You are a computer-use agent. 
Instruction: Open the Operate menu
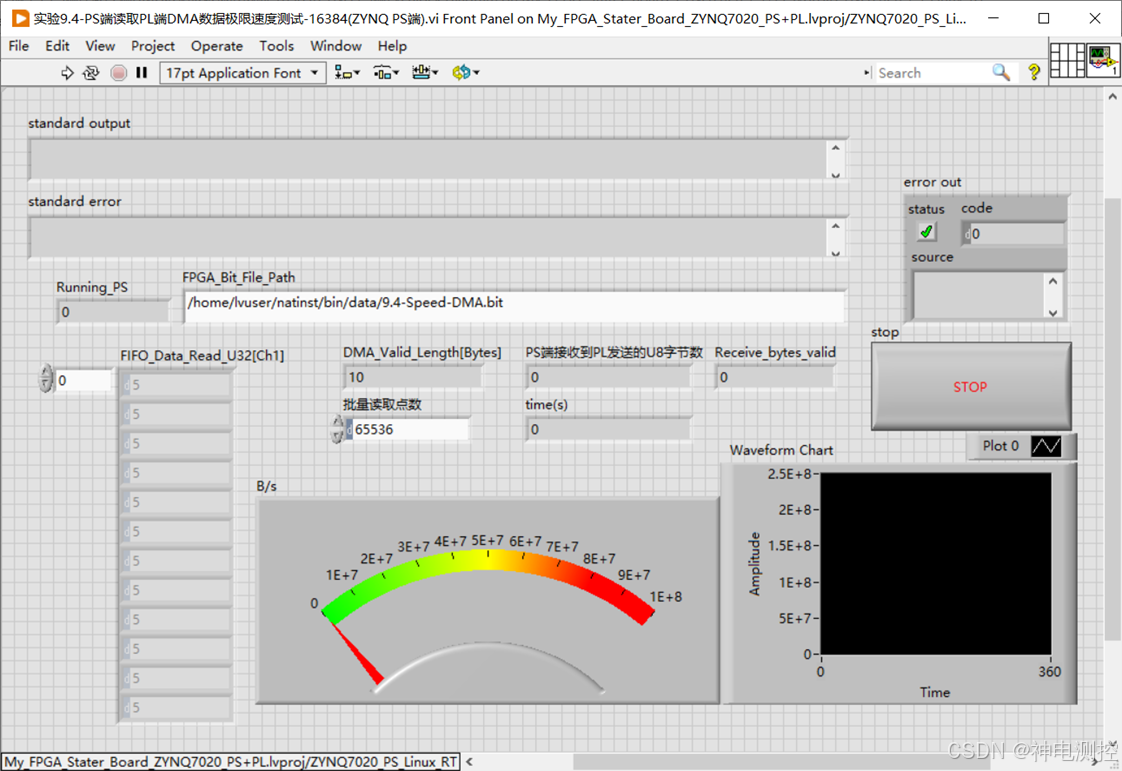click(x=217, y=46)
